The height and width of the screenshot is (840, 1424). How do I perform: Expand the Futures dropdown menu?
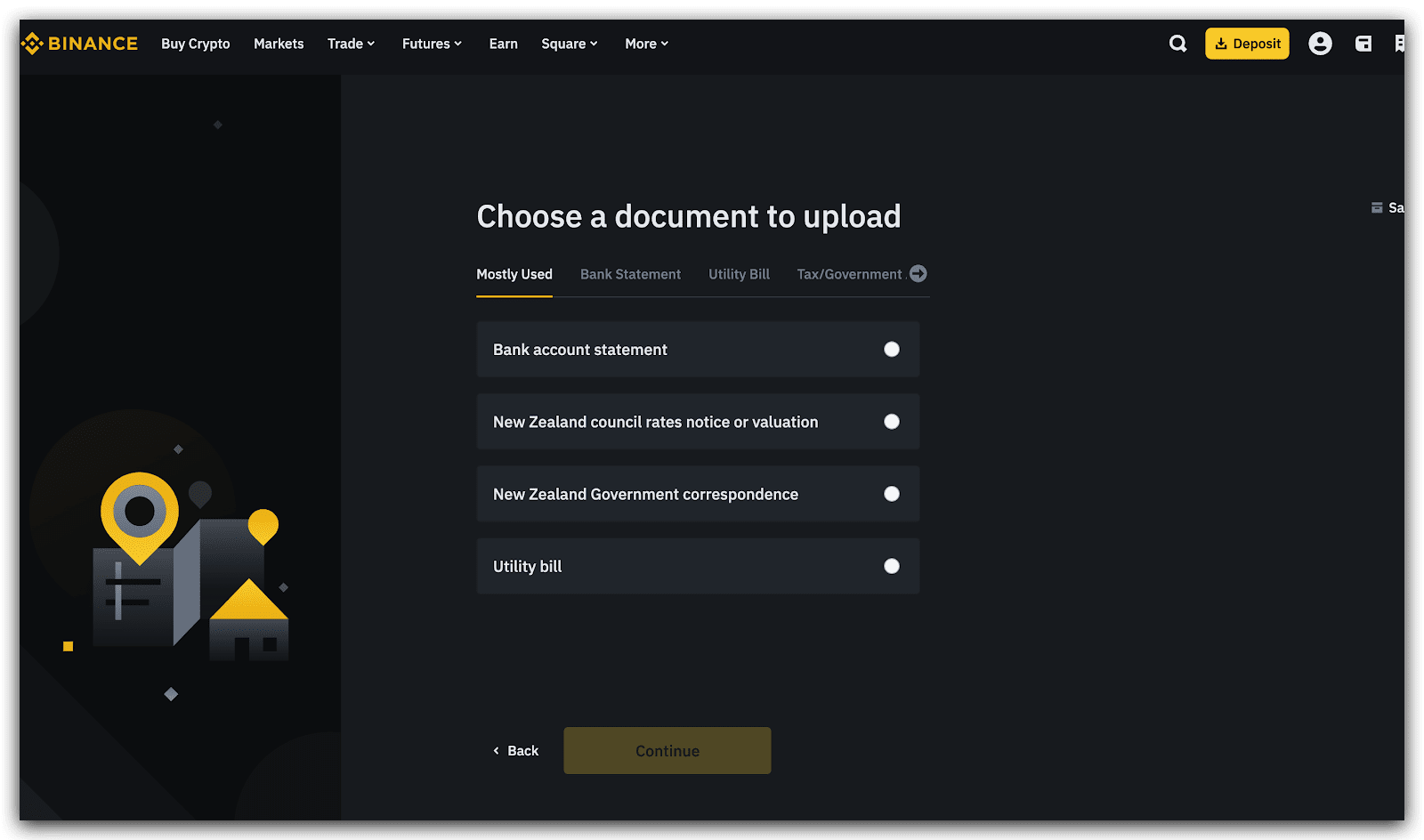pyautogui.click(x=432, y=44)
